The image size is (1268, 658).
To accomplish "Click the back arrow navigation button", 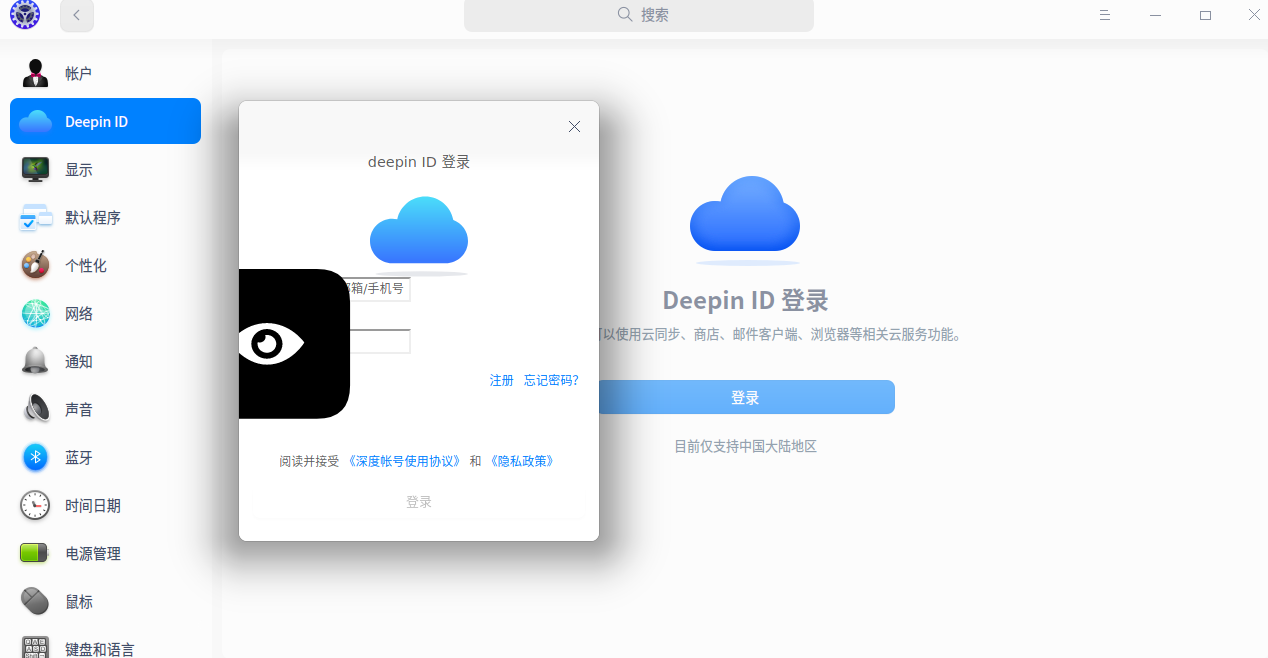I will click(x=76, y=15).
